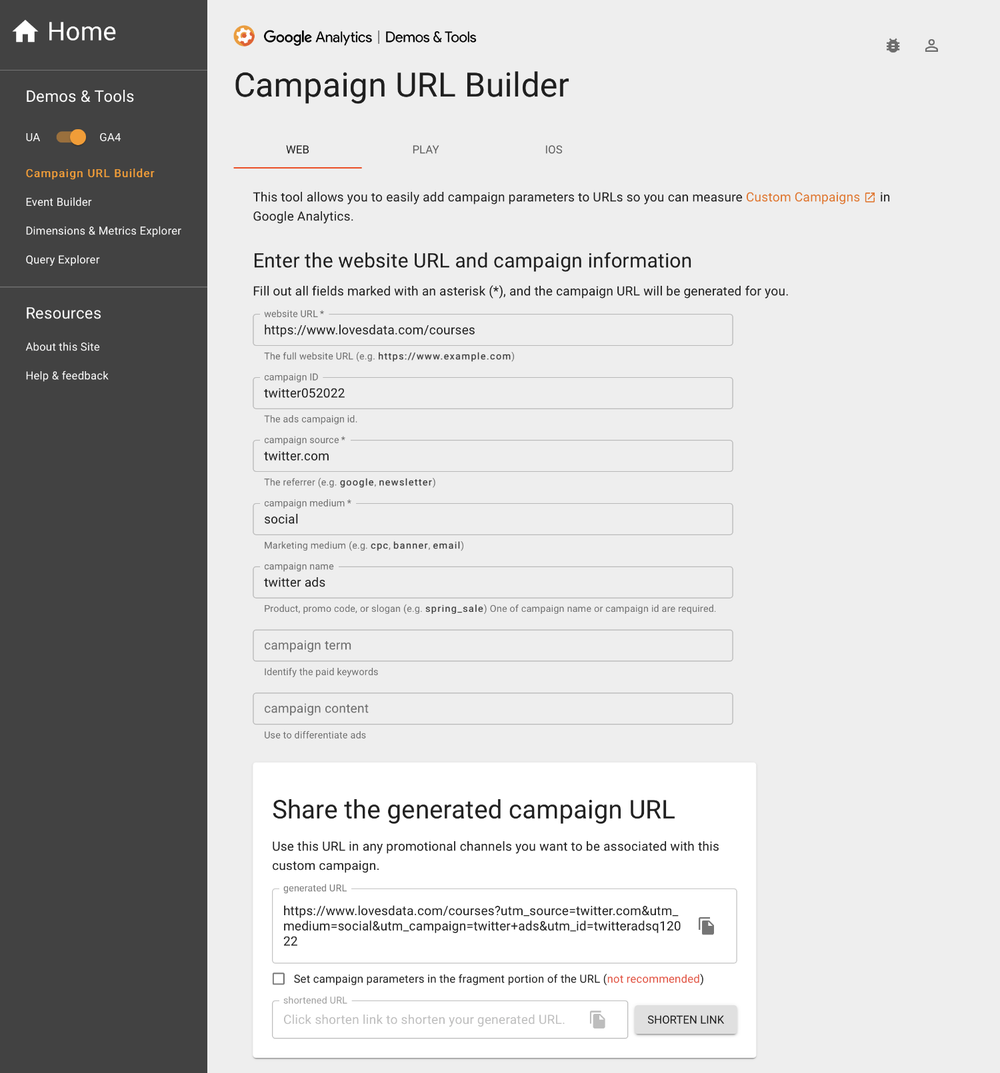Select the campaign content input field
The image size is (1000, 1073).
click(492, 708)
